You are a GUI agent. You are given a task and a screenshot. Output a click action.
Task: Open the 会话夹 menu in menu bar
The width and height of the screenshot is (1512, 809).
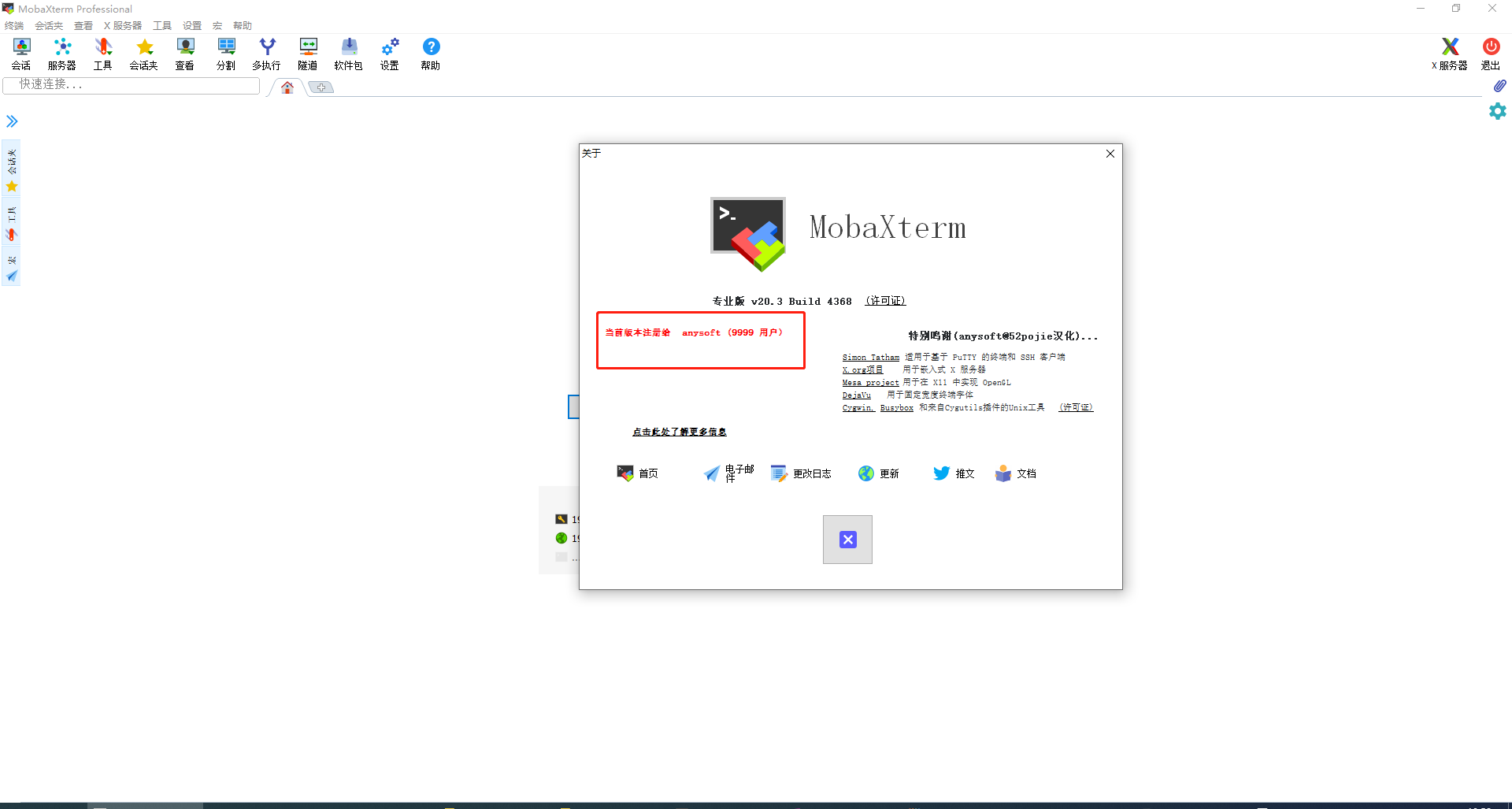49,26
